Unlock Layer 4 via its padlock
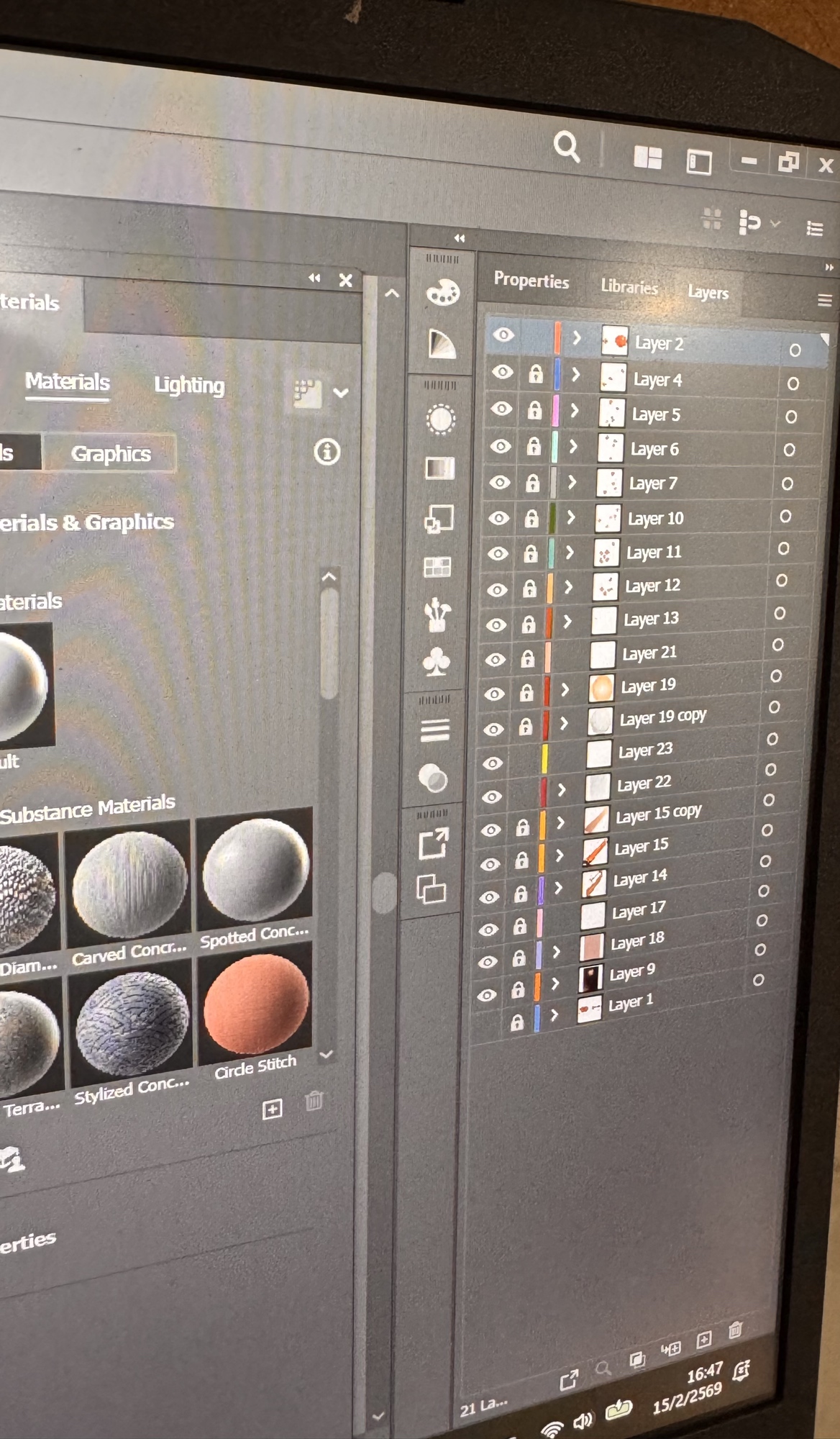Screen dimensions: 840x1439 click(x=536, y=373)
